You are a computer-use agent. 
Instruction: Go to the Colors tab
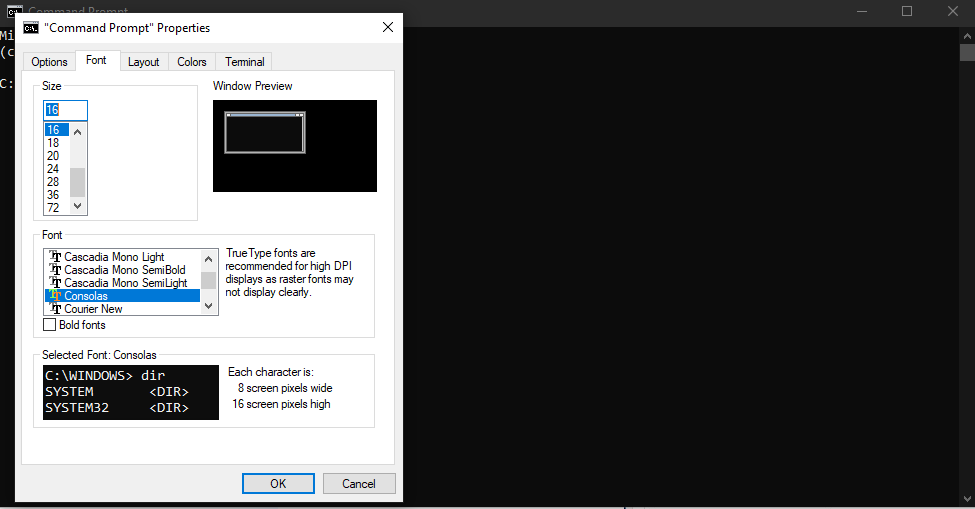(x=192, y=62)
